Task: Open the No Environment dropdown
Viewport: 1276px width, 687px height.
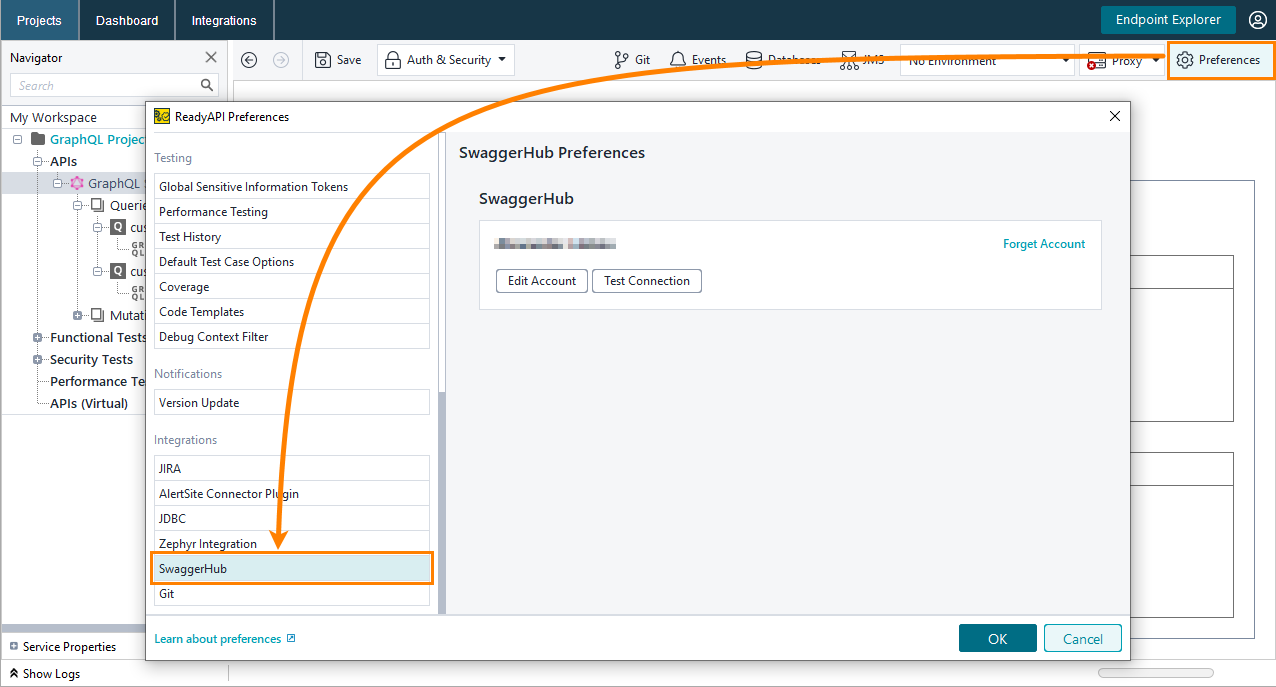Action: pos(986,60)
